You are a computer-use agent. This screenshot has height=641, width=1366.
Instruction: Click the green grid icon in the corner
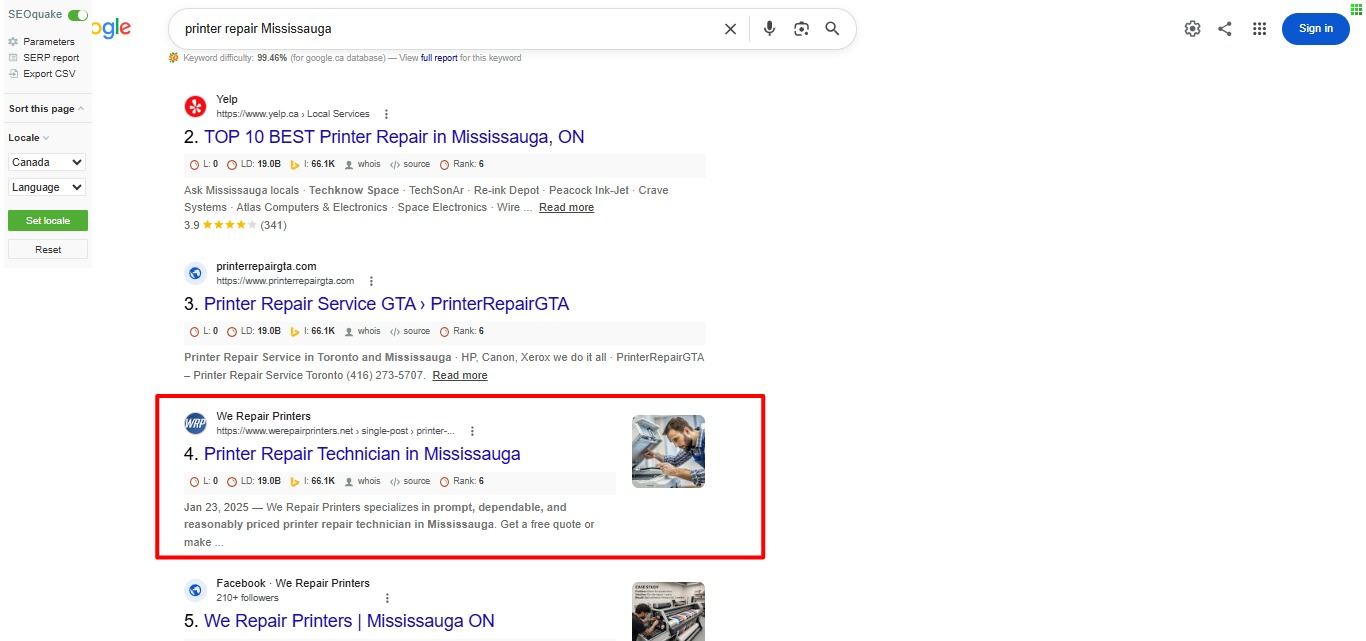coord(1355,9)
